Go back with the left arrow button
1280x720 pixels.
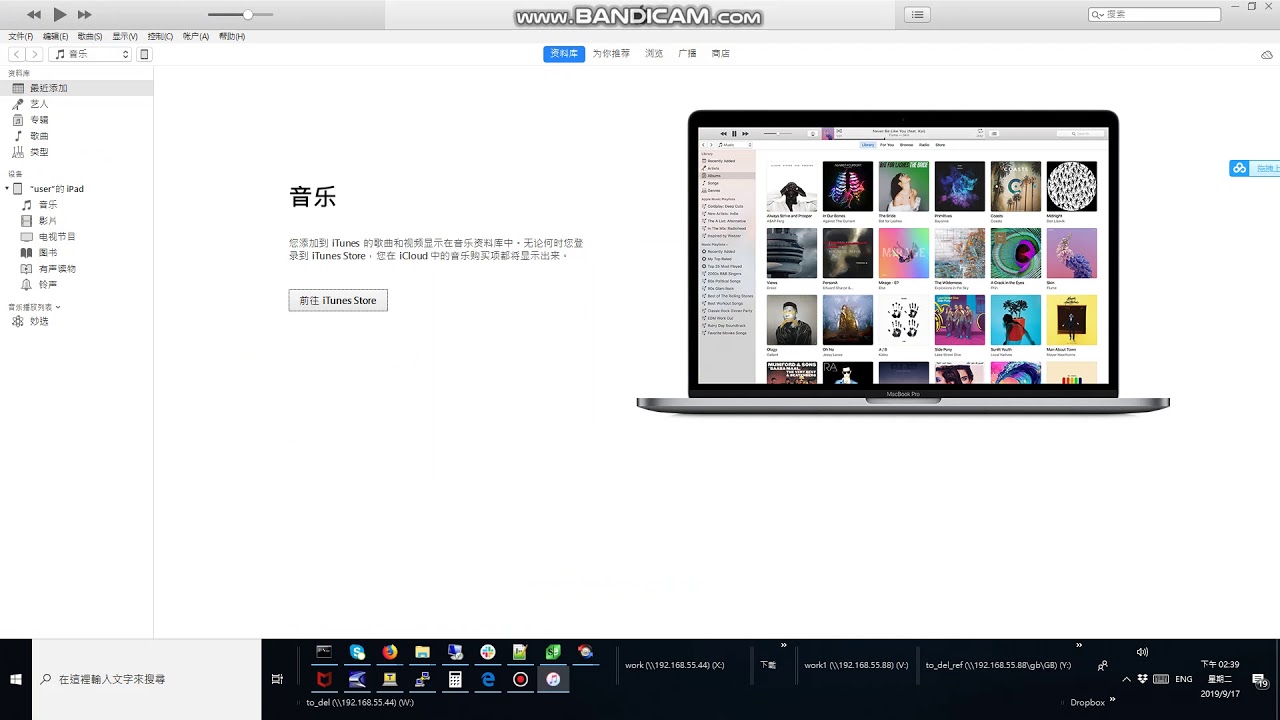click(17, 54)
